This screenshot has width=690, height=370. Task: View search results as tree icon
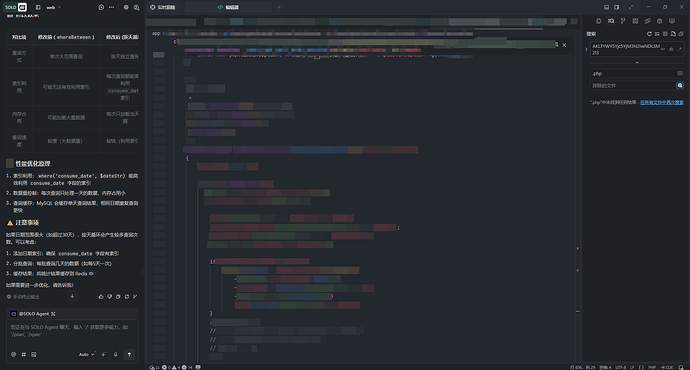click(665, 34)
